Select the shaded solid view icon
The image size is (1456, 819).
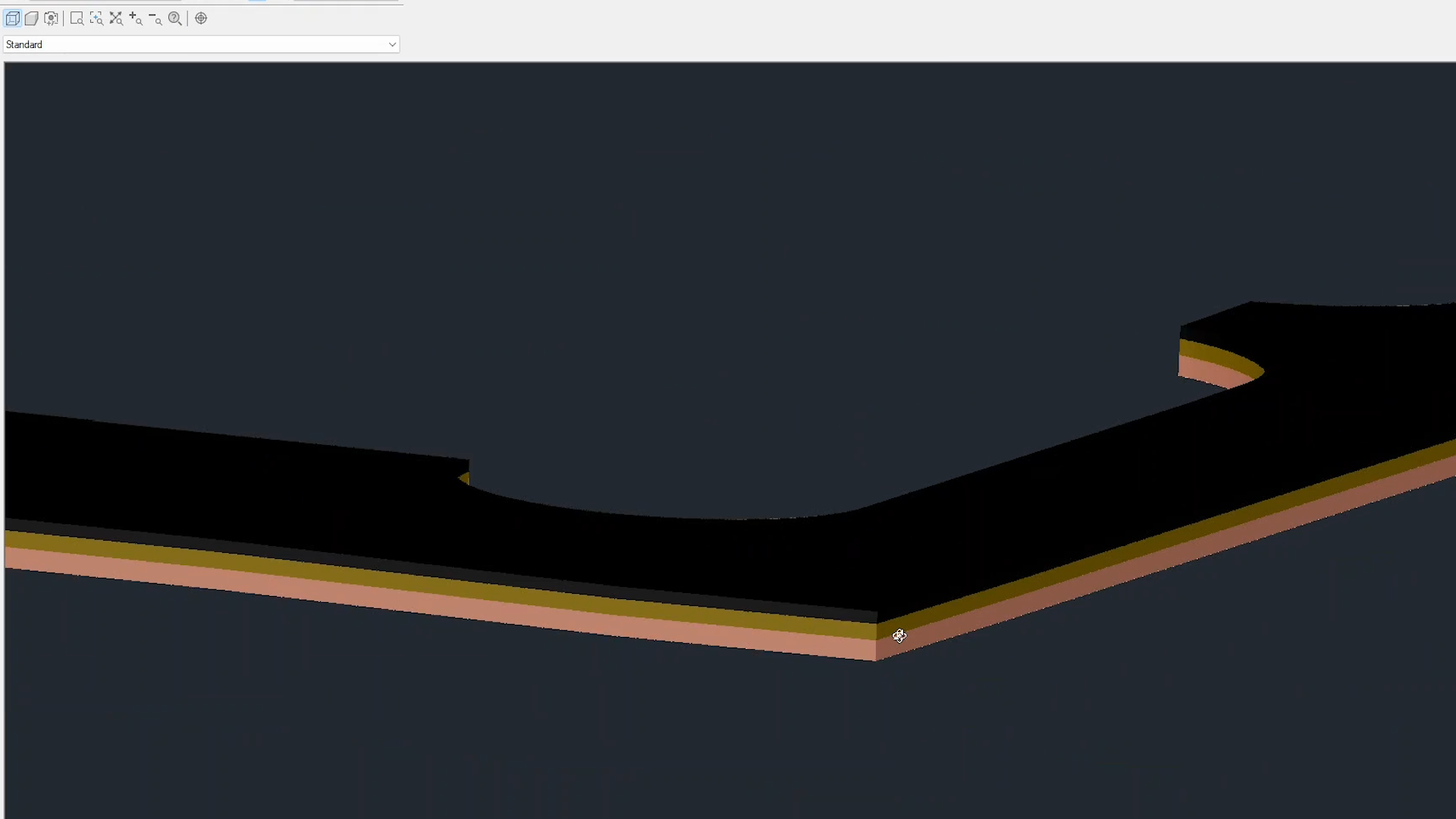(x=32, y=18)
